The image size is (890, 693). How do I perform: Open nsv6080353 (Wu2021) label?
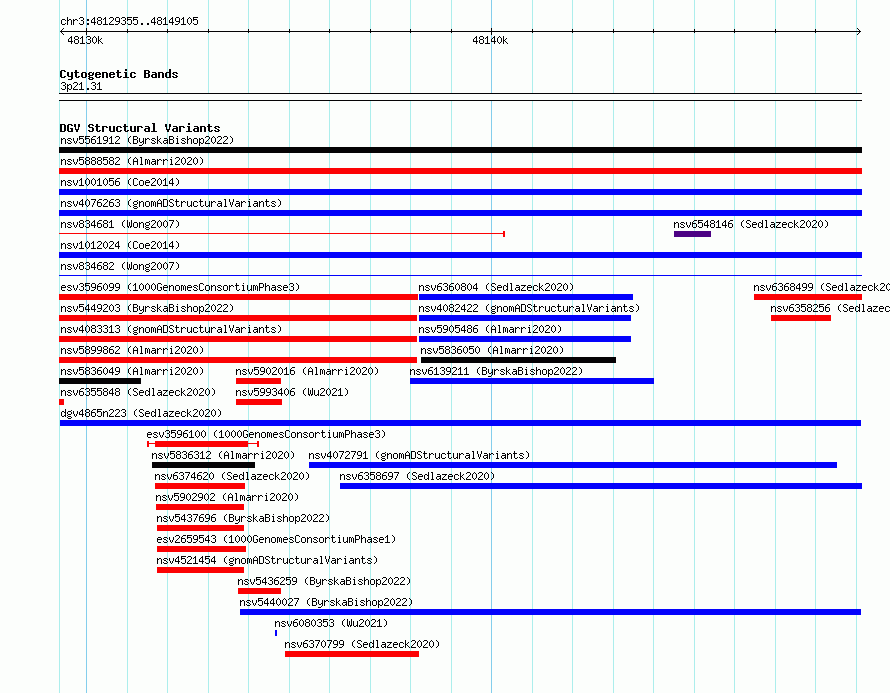[331, 623]
